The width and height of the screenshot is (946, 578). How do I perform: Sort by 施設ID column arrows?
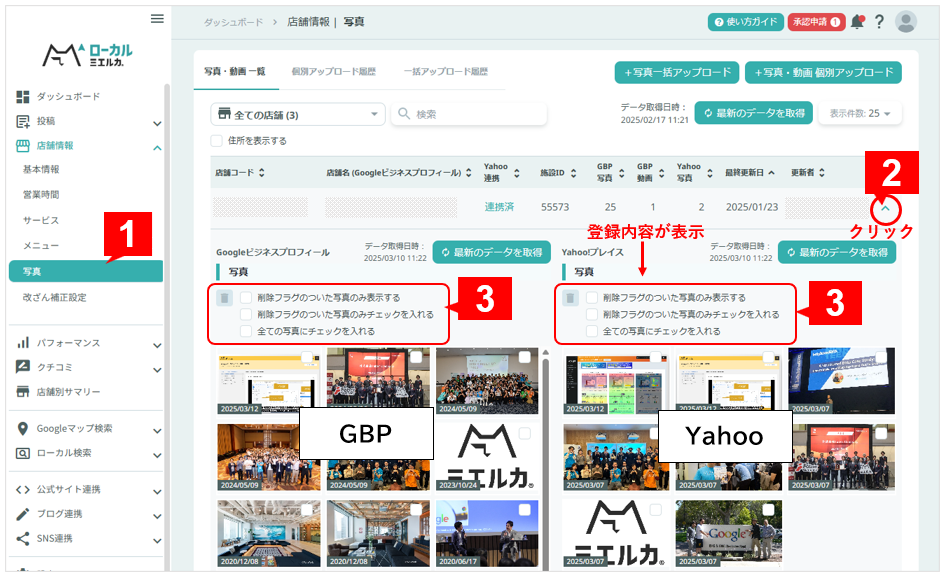pyautogui.click(x=573, y=173)
